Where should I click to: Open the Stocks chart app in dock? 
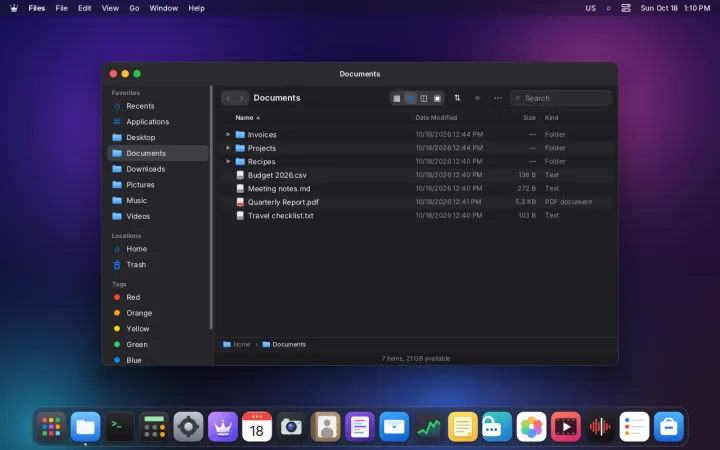click(428, 427)
